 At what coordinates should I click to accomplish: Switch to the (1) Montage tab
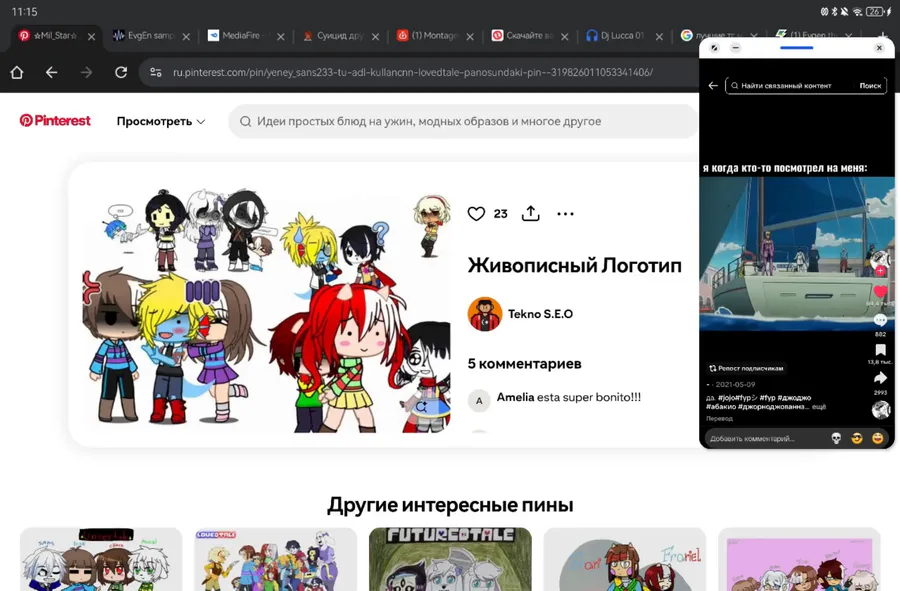[428, 36]
